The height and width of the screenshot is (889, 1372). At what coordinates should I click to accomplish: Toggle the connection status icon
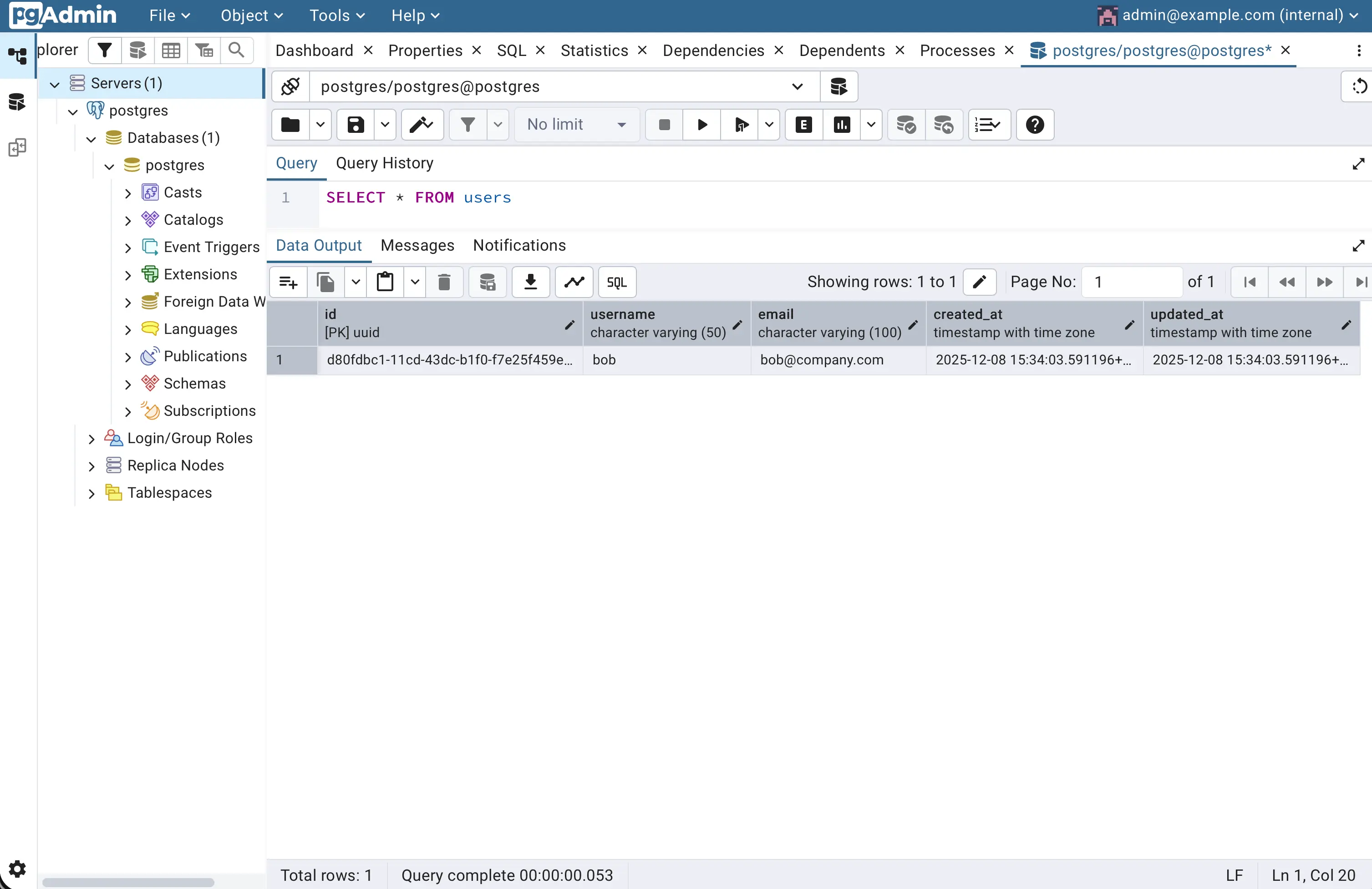pos(290,86)
